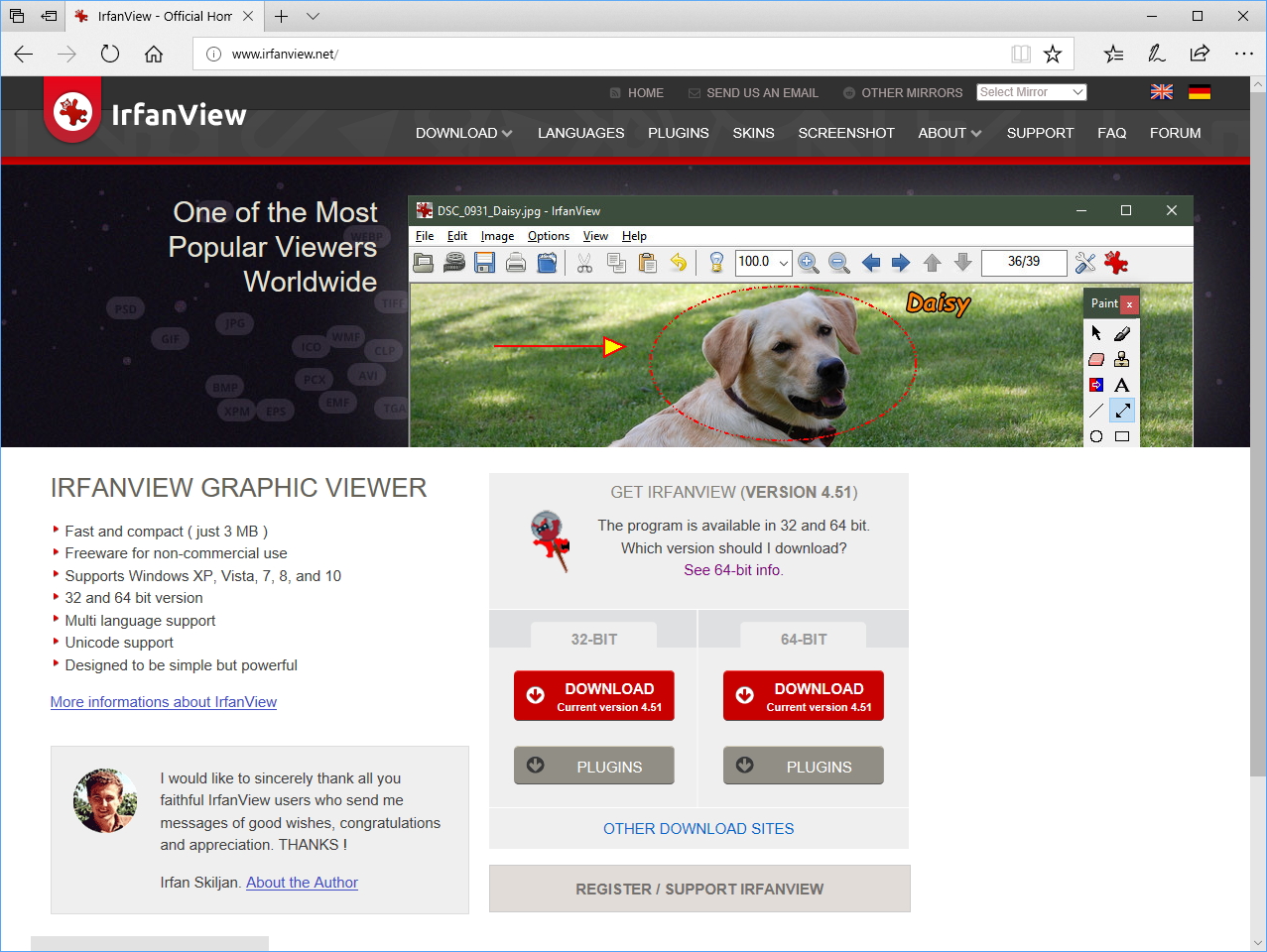Set tabs aside icon in title bar
Viewport: 1267px width, 952px height.
pyautogui.click(x=49, y=16)
